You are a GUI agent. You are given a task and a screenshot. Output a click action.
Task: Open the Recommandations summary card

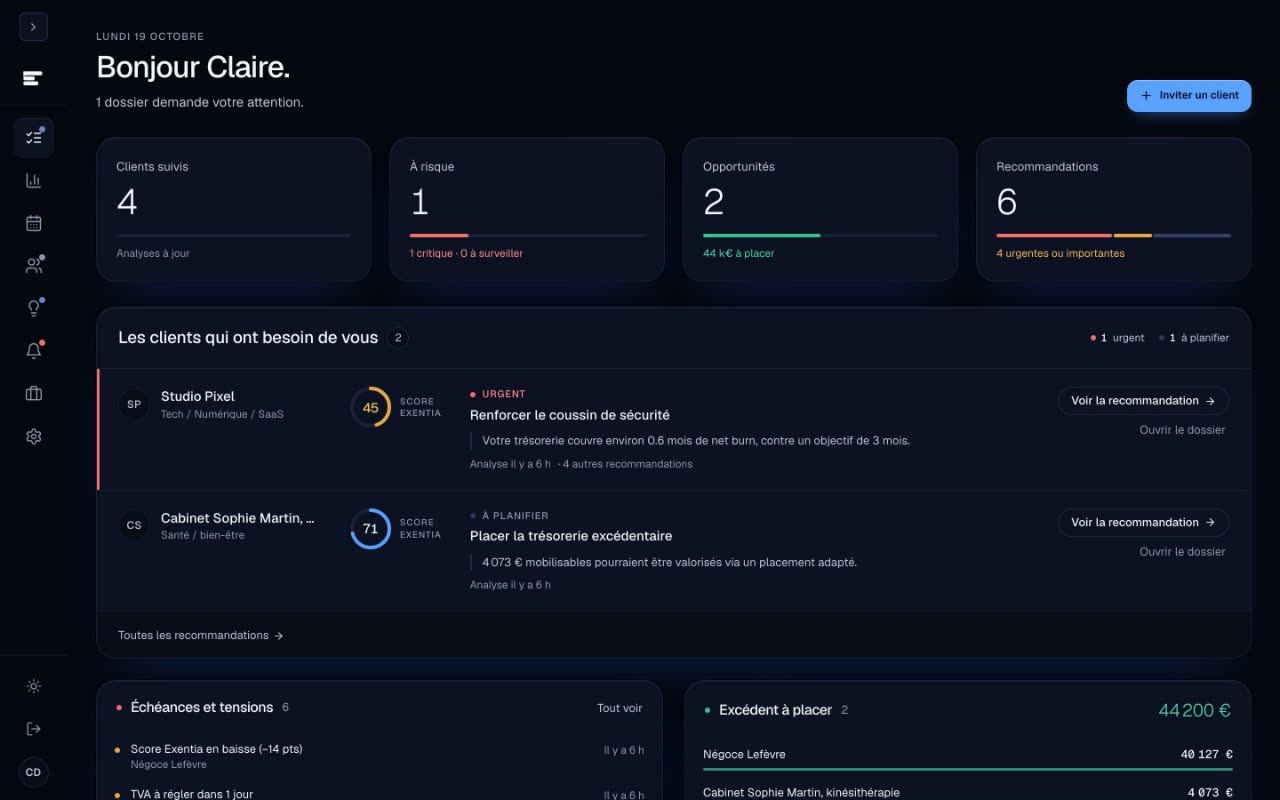1113,210
